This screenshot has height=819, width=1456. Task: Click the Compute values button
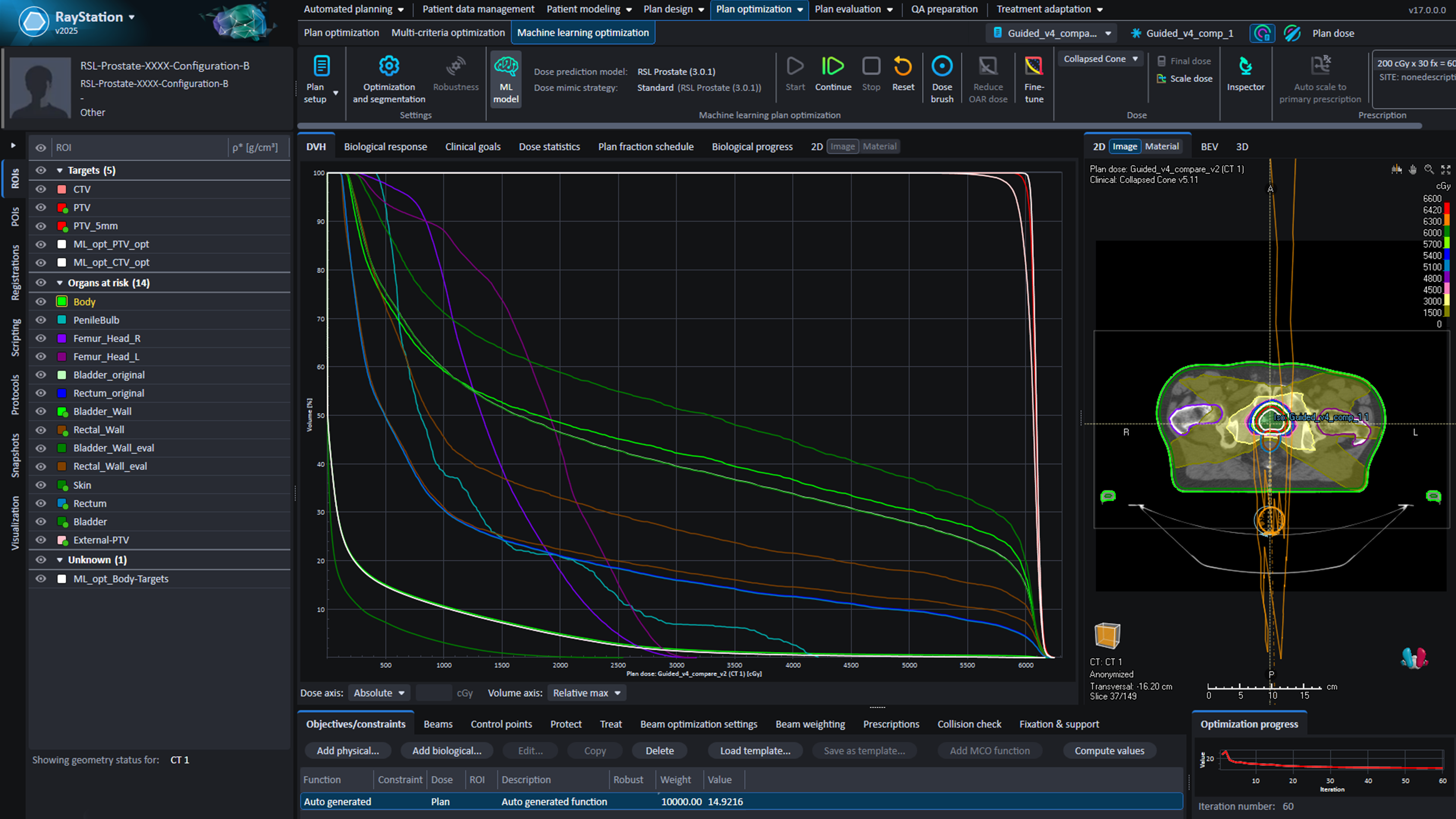1109,751
